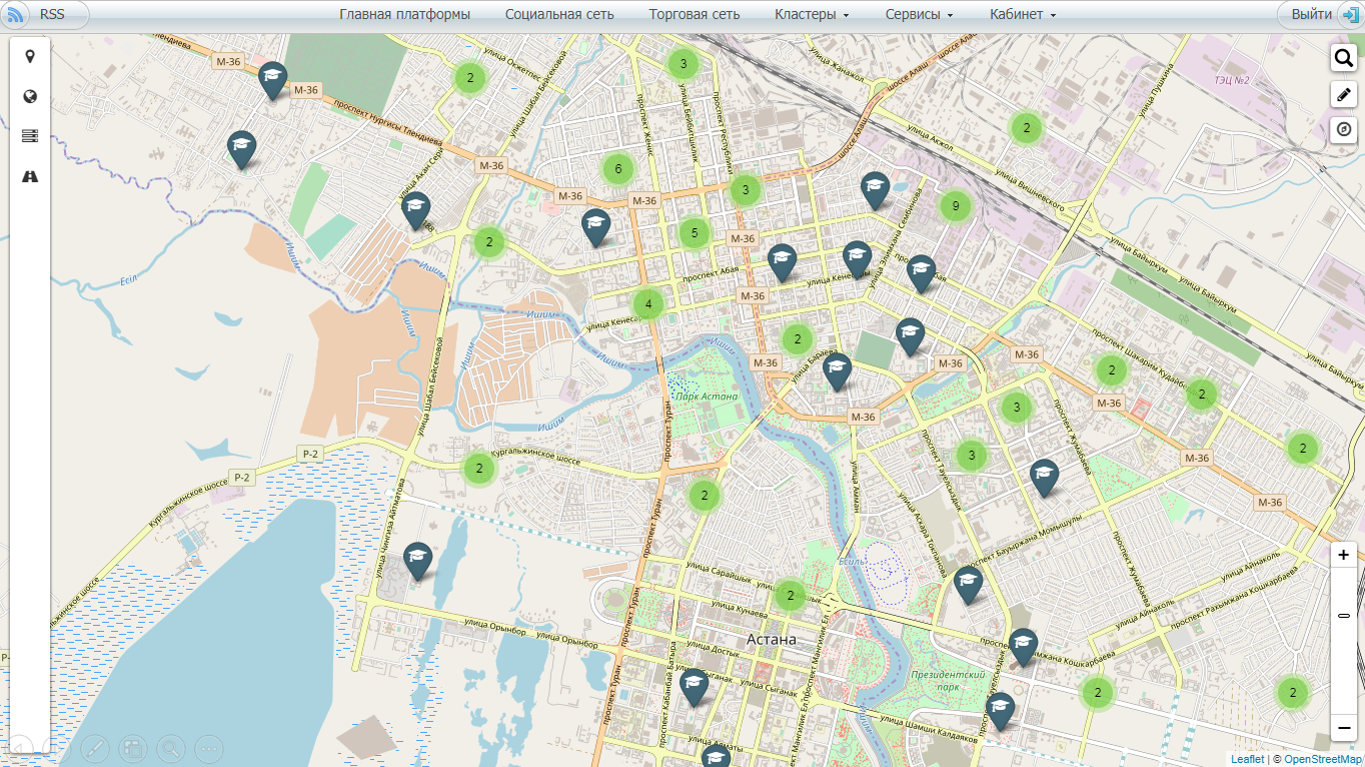Click the compass locate button
The image size is (1365, 767).
(x=1343, y=130)
